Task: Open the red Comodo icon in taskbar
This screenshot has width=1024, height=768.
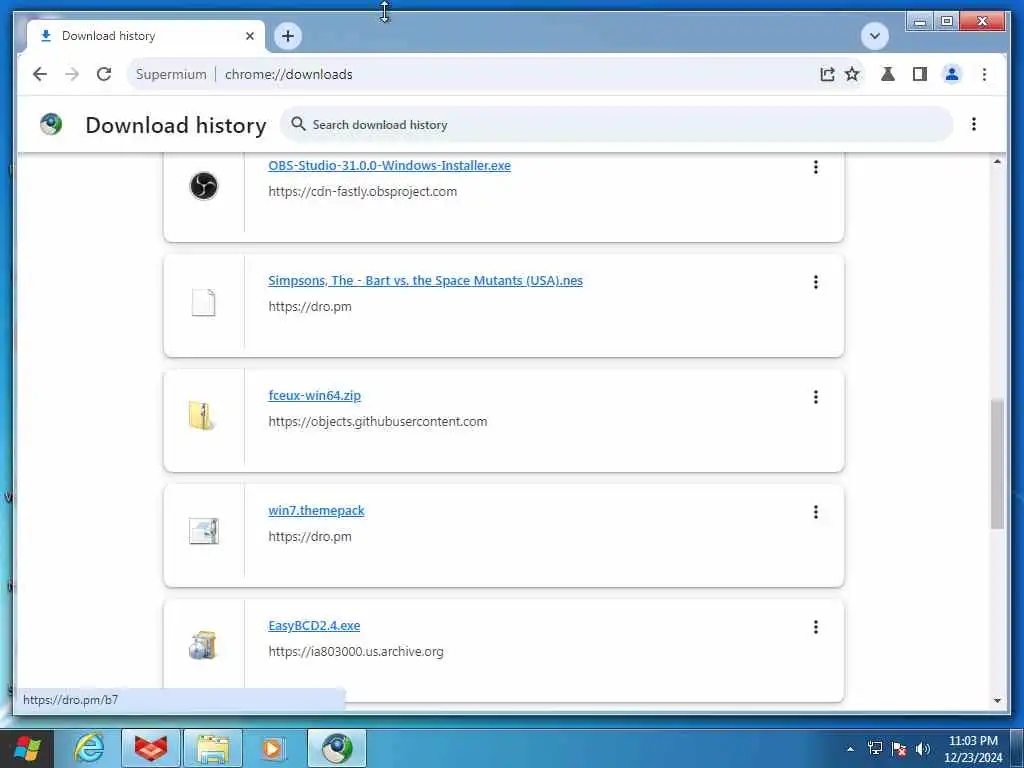Action: [x=151, y=748]
